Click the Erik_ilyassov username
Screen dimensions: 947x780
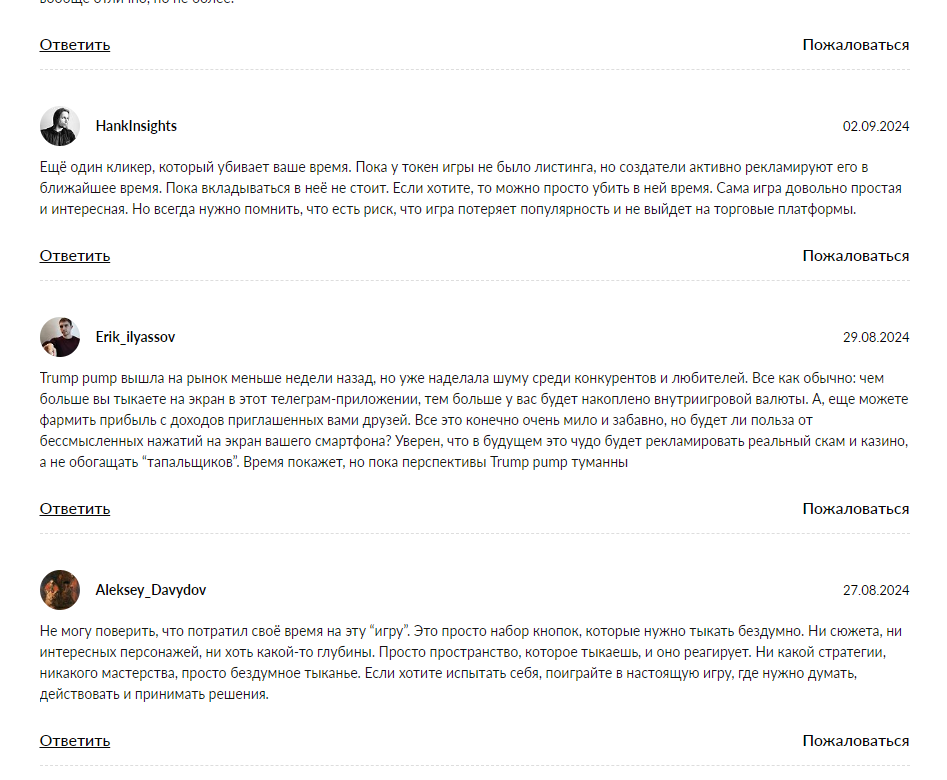coord(135,337)
